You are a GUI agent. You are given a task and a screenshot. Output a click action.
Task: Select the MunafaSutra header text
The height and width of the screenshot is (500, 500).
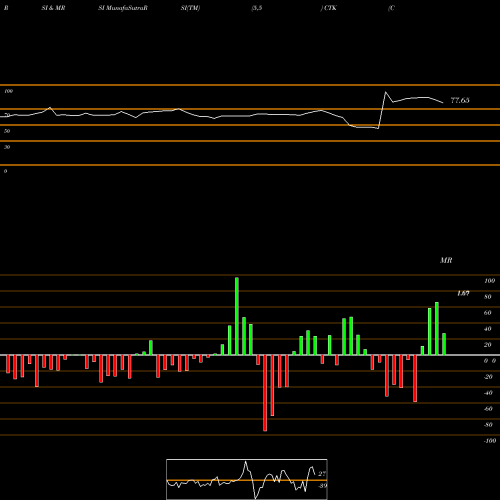point(123,8)
